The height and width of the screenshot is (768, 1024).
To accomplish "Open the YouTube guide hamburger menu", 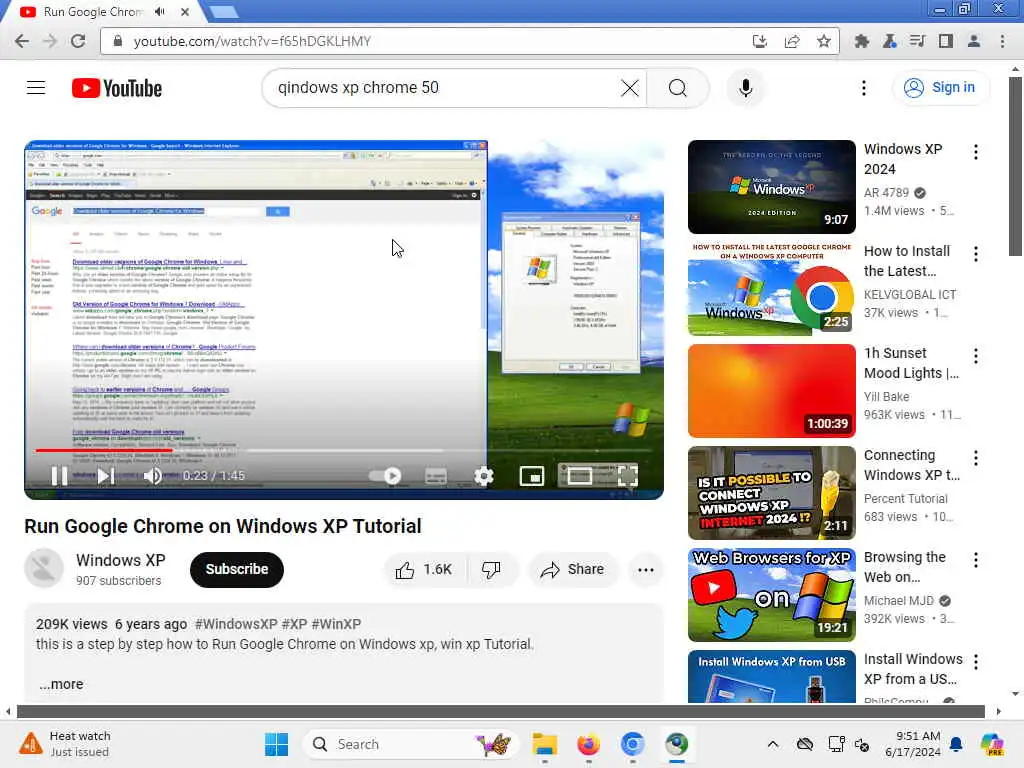I will click(x=36, y=88).
